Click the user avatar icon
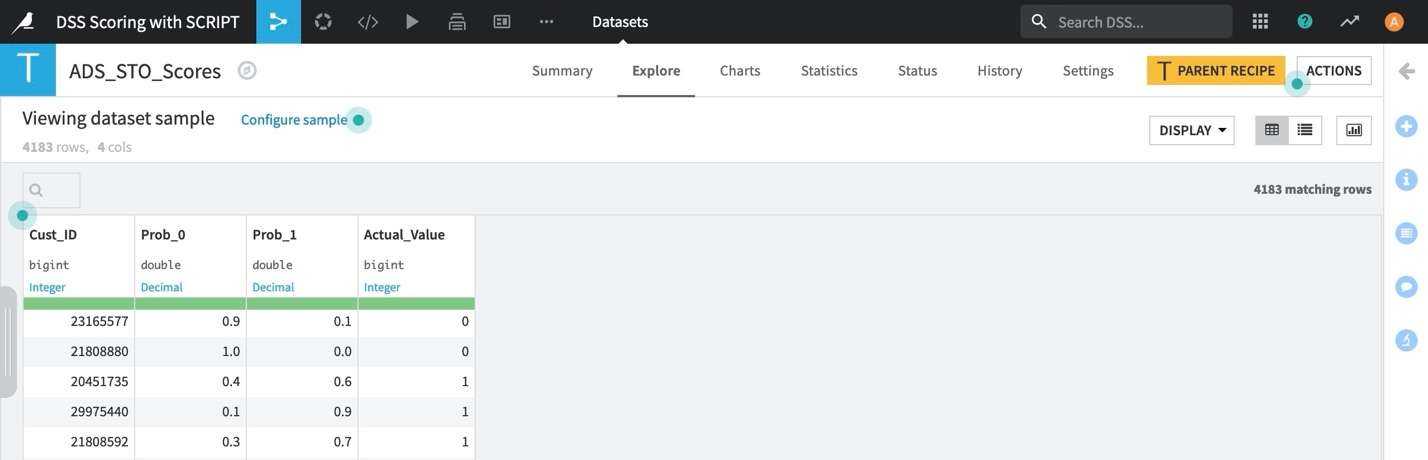This screenshot has height=460, width=1428. click(x=1394, y=21)
